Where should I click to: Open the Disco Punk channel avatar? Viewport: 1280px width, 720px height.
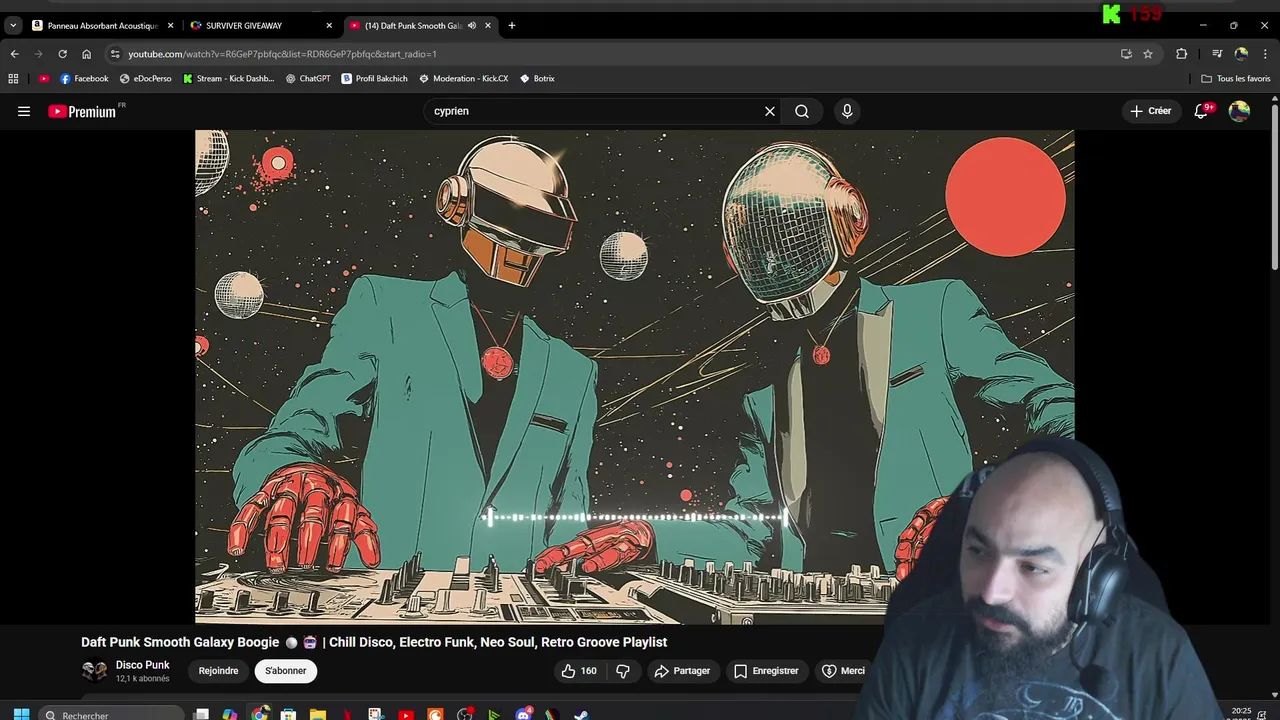[94, 671]
